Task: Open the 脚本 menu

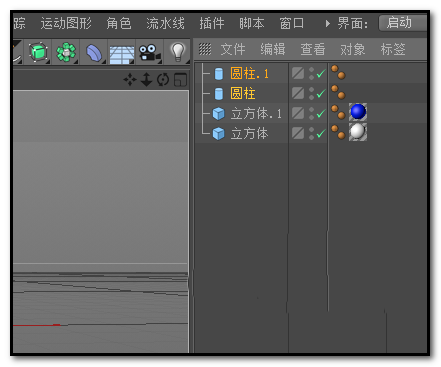Action: [x=252, y=23]
